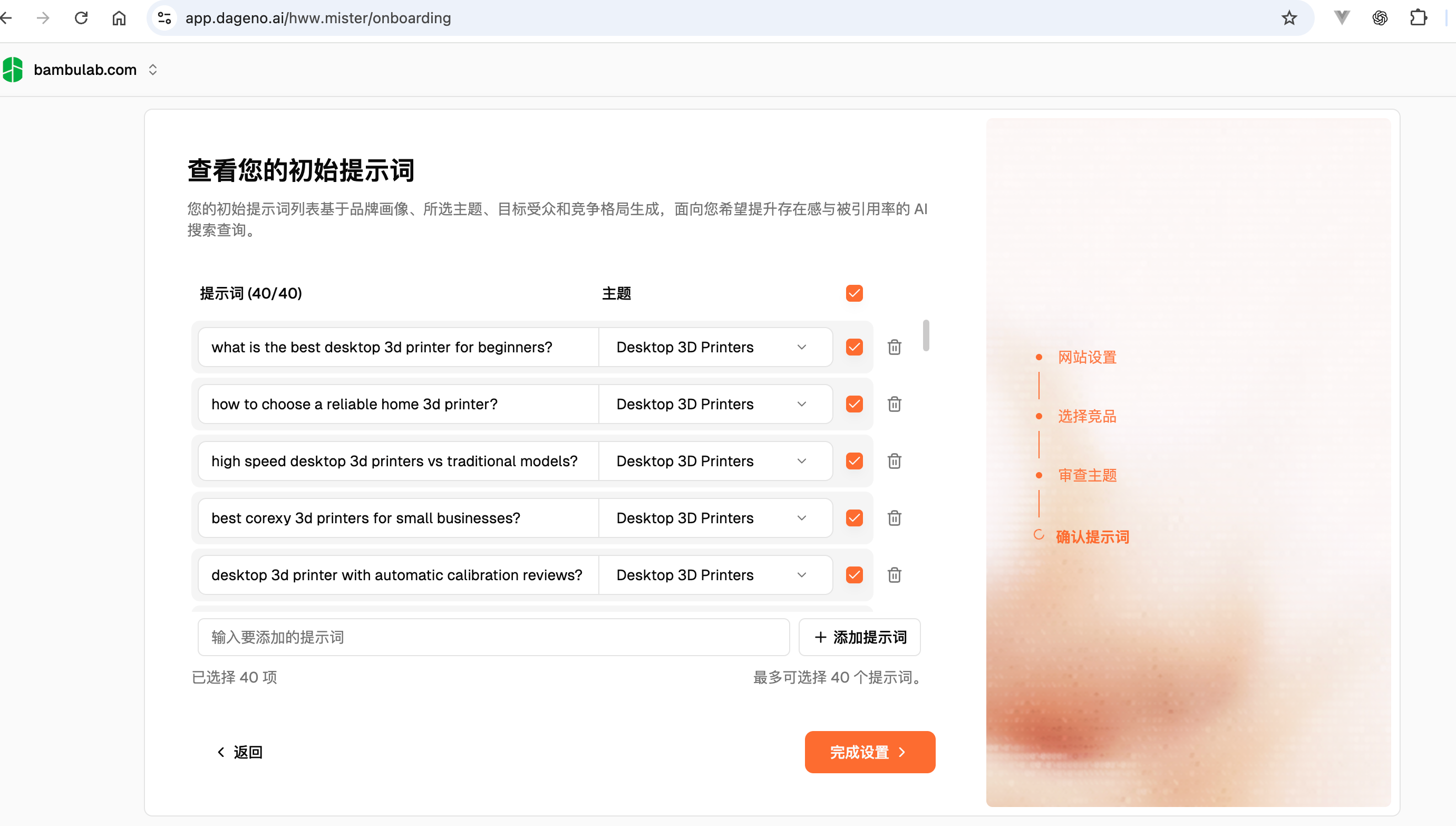Open topic dropdown for 'high speed desktop 3d printers' row
1456x826 pixels.
tap(715, 460)
